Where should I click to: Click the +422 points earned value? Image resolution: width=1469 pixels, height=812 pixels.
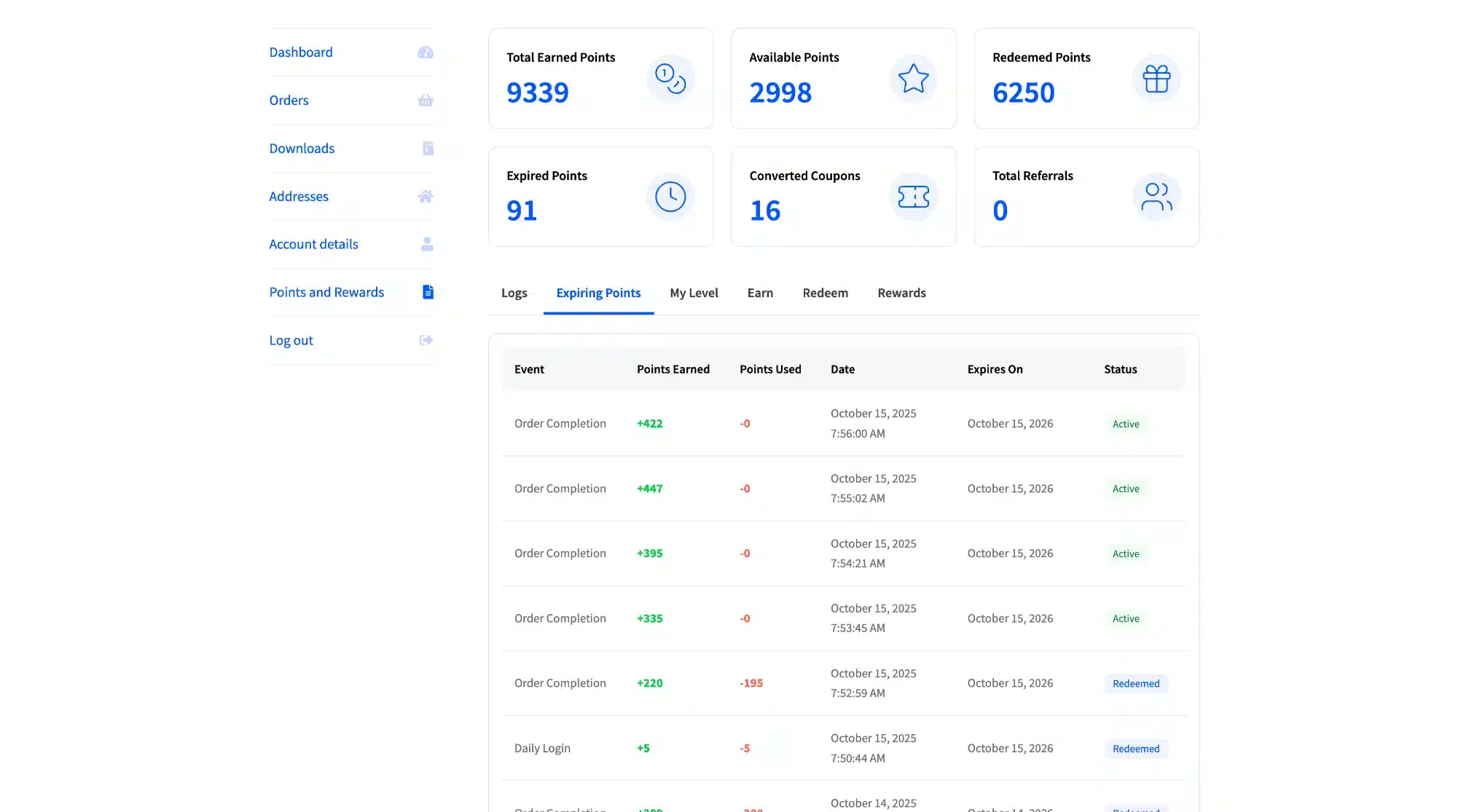pos(649,424)
